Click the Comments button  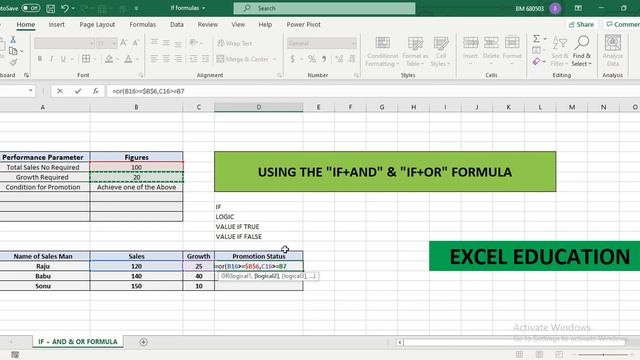(622, 24)
